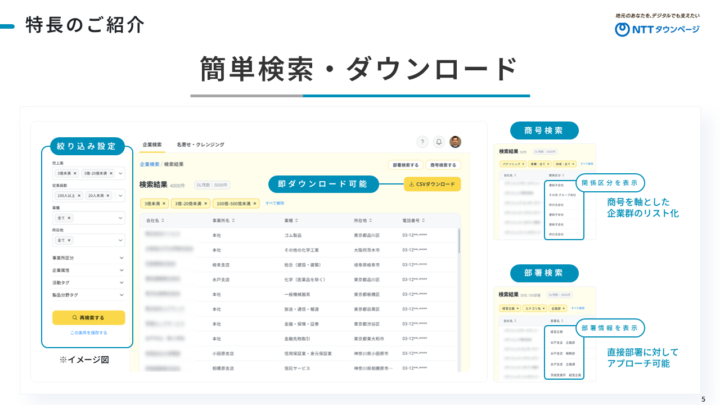Expand the 企業属性 filter section

click(x=120, y=270)
